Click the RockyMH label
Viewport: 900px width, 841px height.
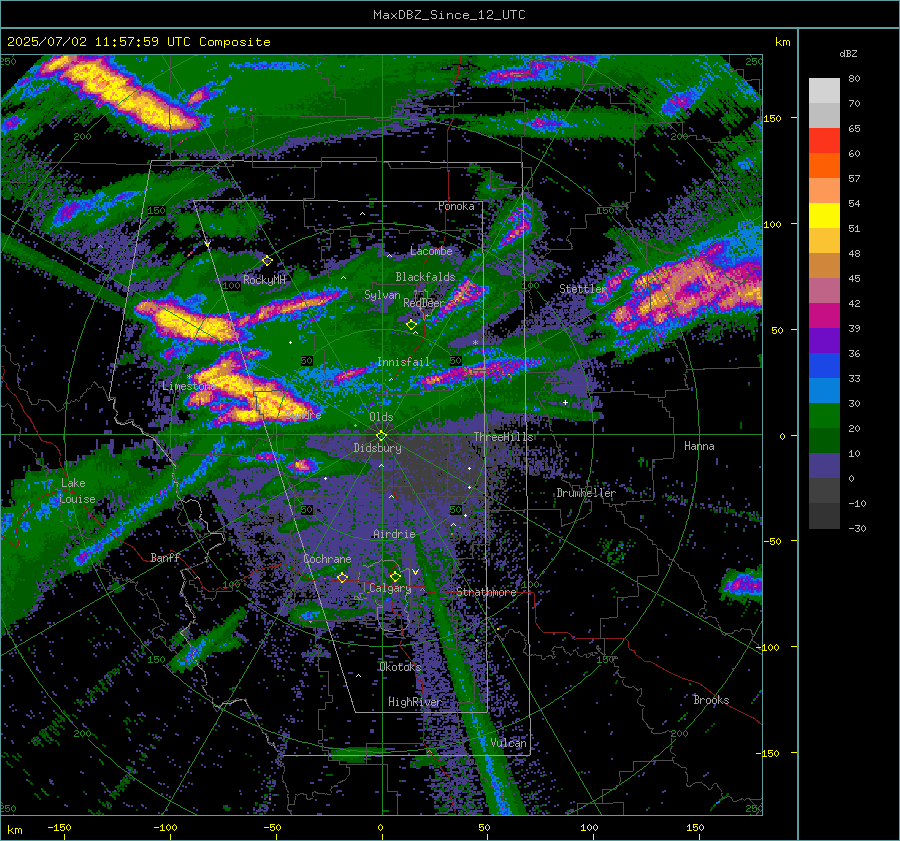264,280
